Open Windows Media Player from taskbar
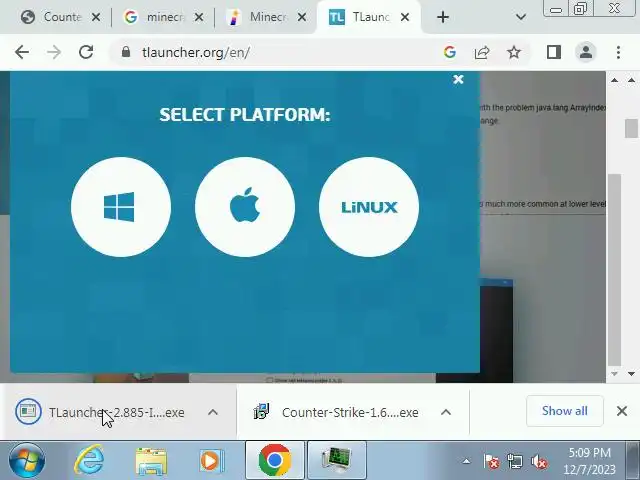Viewport: 640px width, 480px height. pyautogui.click(x=211, y=460)
